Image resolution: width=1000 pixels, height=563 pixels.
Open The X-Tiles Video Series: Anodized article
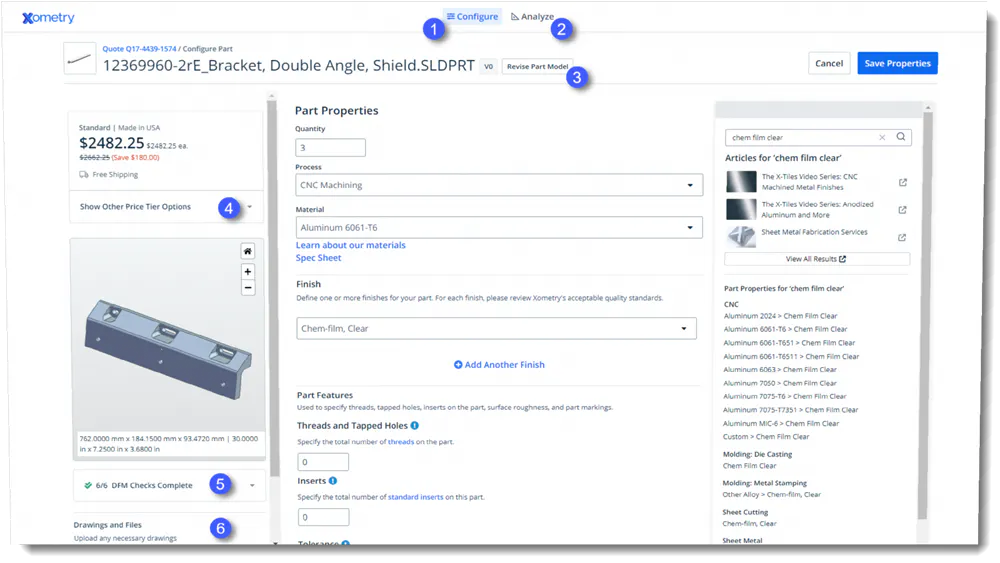(x=817, y=209)
